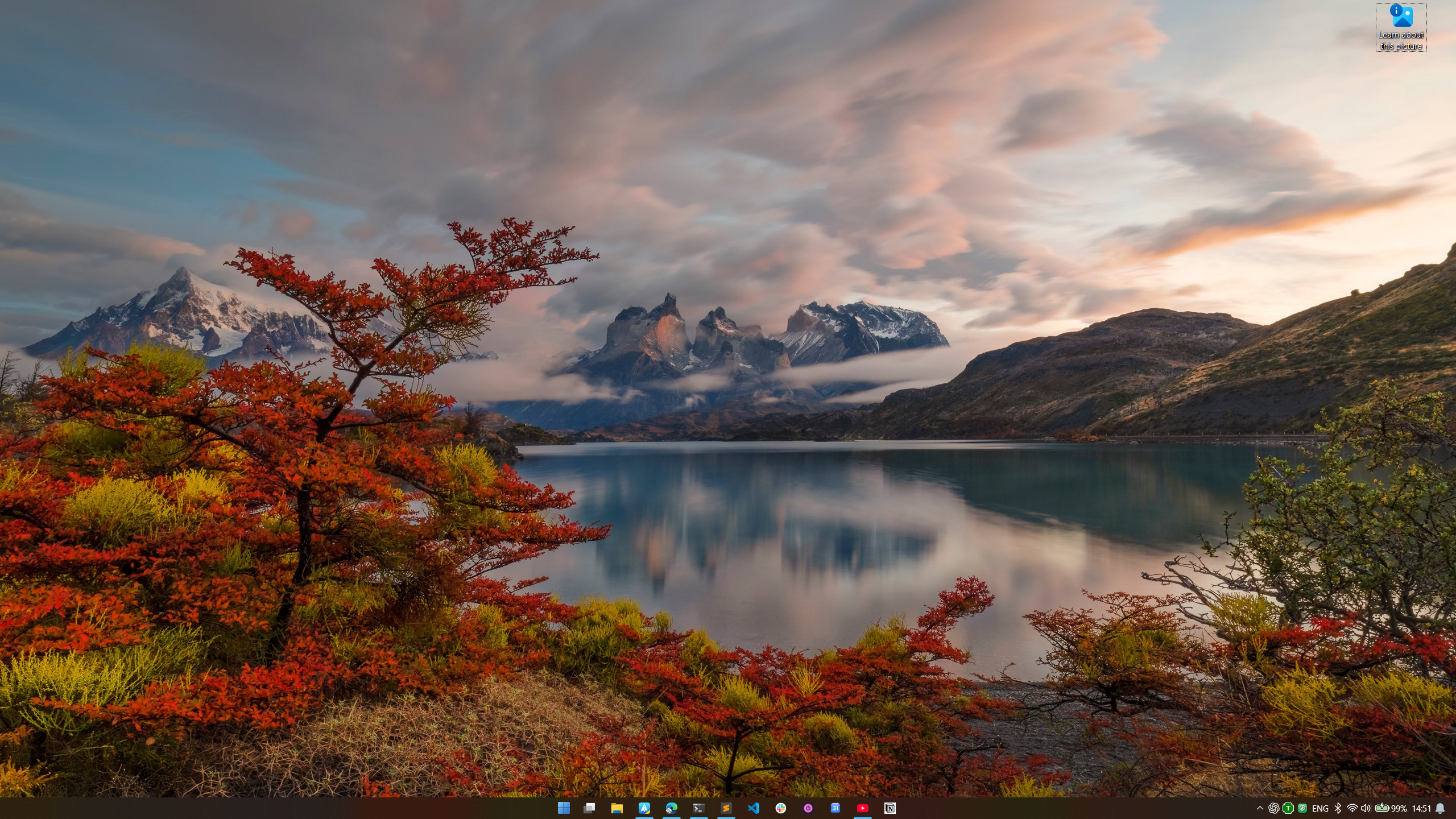Click the Bluetooth tray icon
The width and height of the screenshot is (1456, 819).
point(1338,808)
